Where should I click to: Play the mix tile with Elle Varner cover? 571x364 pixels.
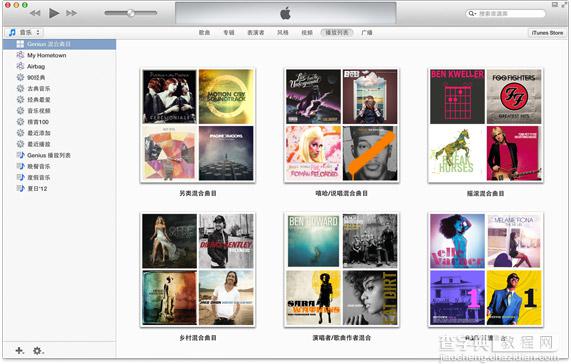(485, 270)
